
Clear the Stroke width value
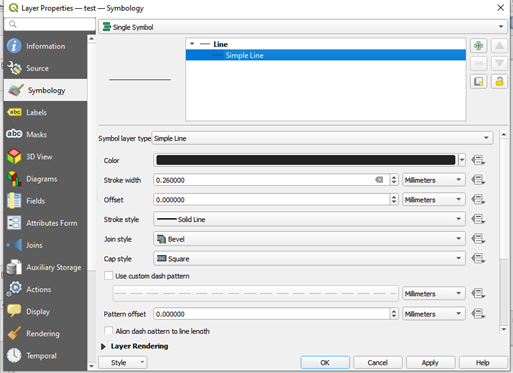379,180
